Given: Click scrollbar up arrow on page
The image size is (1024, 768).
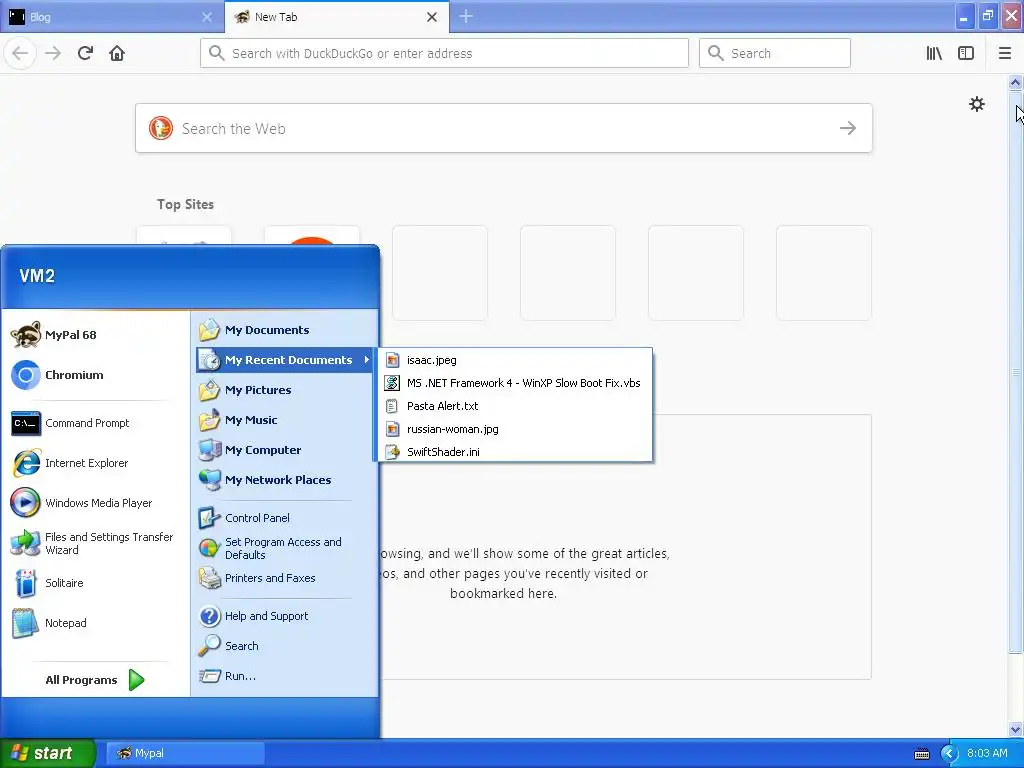Looking at the screenshot, I should [1016, 82].
